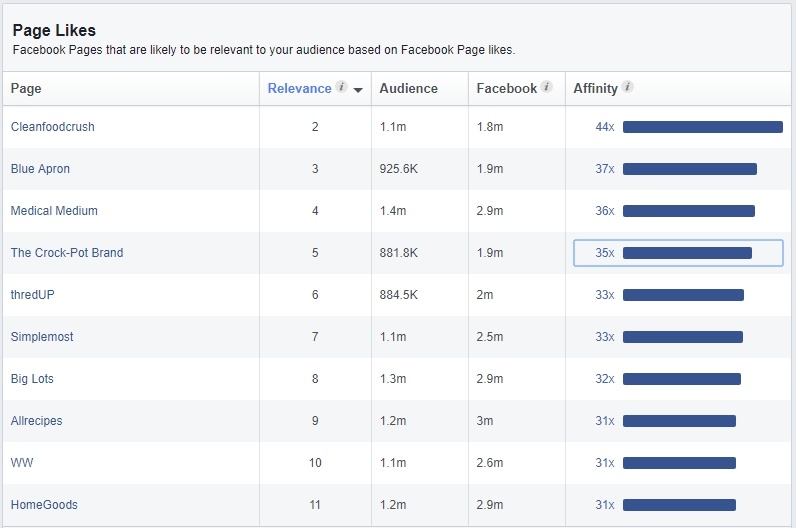Open the WW page link
This screenshot has height=528, width=796.
pos(22,463)
